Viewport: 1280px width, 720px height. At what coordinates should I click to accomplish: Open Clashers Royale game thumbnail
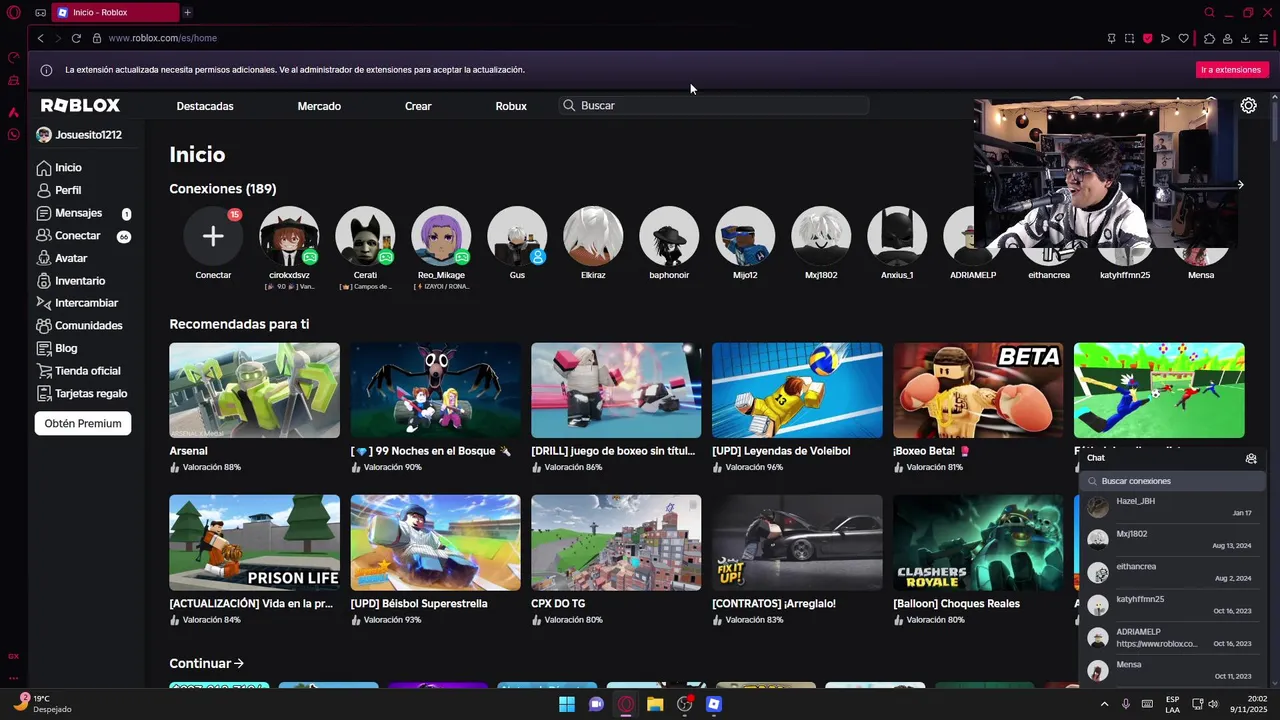coord(978,543)
